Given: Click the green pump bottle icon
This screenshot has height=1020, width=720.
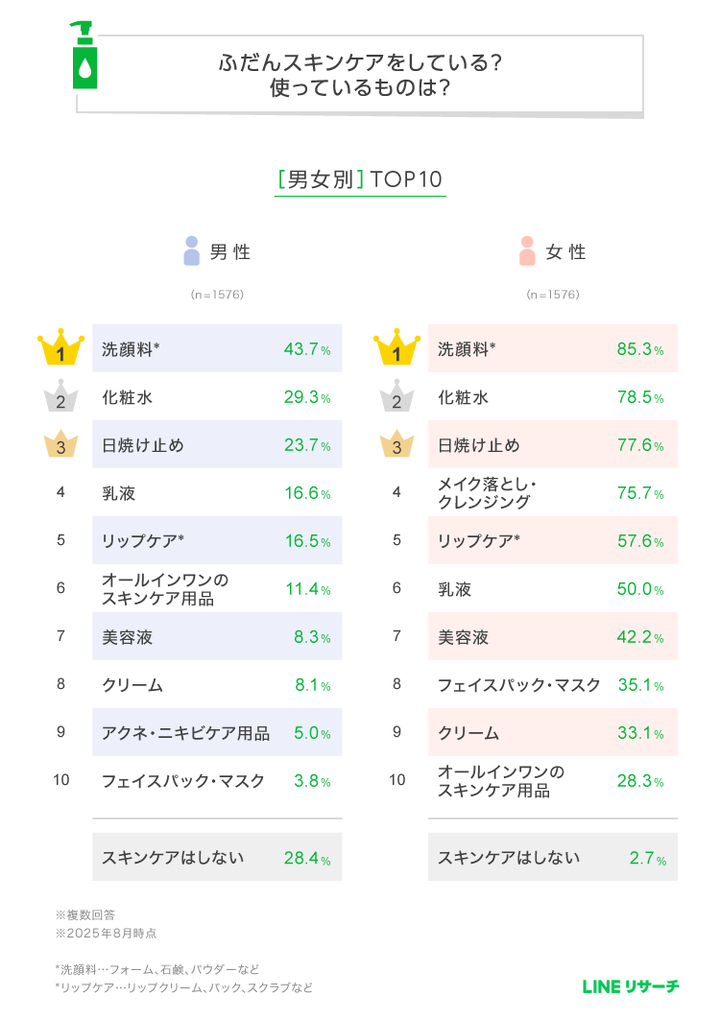Looking at the screenshot, I should [x=83, y=55].
